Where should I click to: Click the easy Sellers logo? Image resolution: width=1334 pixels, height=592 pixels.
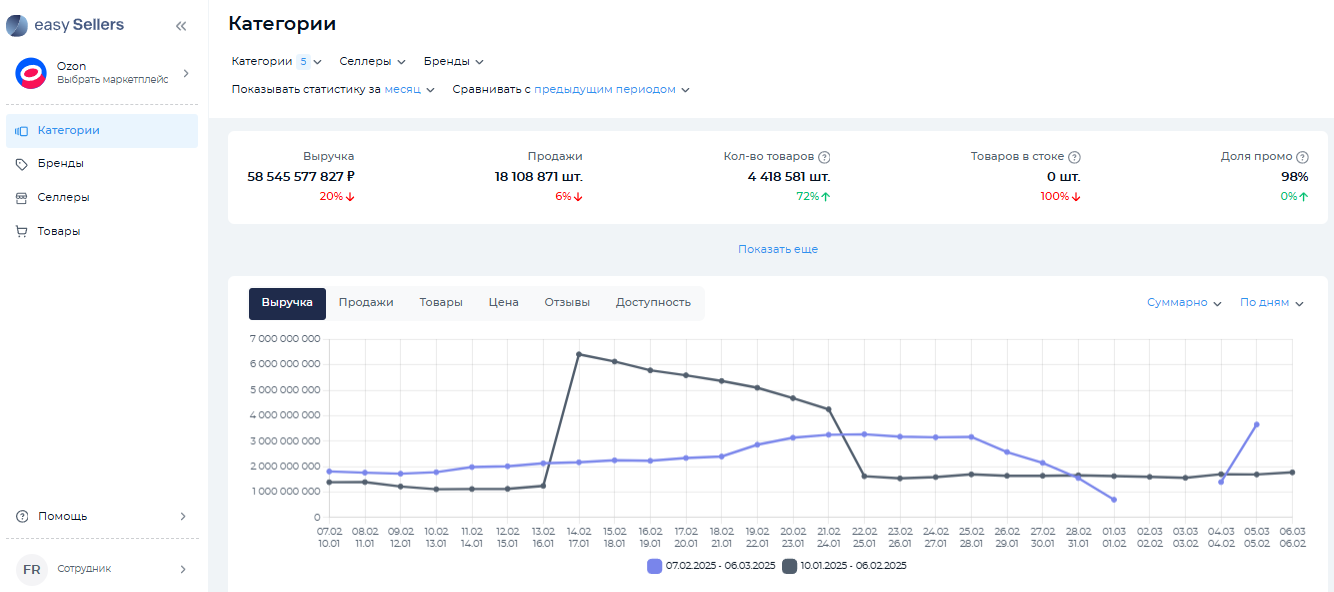(x=66, y=26)
